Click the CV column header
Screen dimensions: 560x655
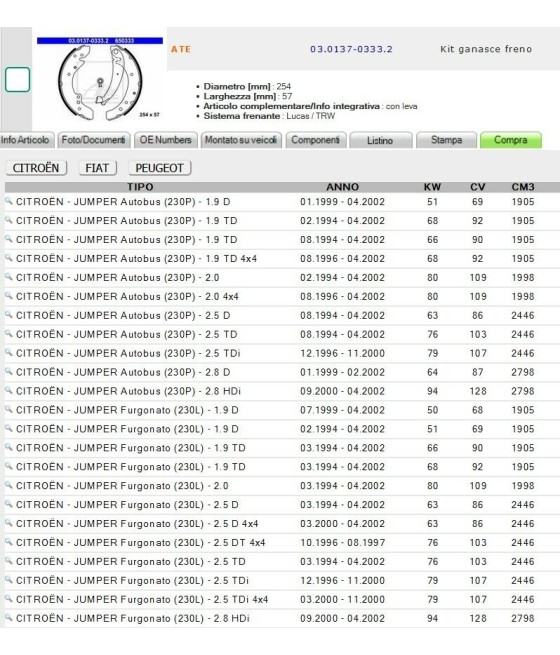click(477, 187)
